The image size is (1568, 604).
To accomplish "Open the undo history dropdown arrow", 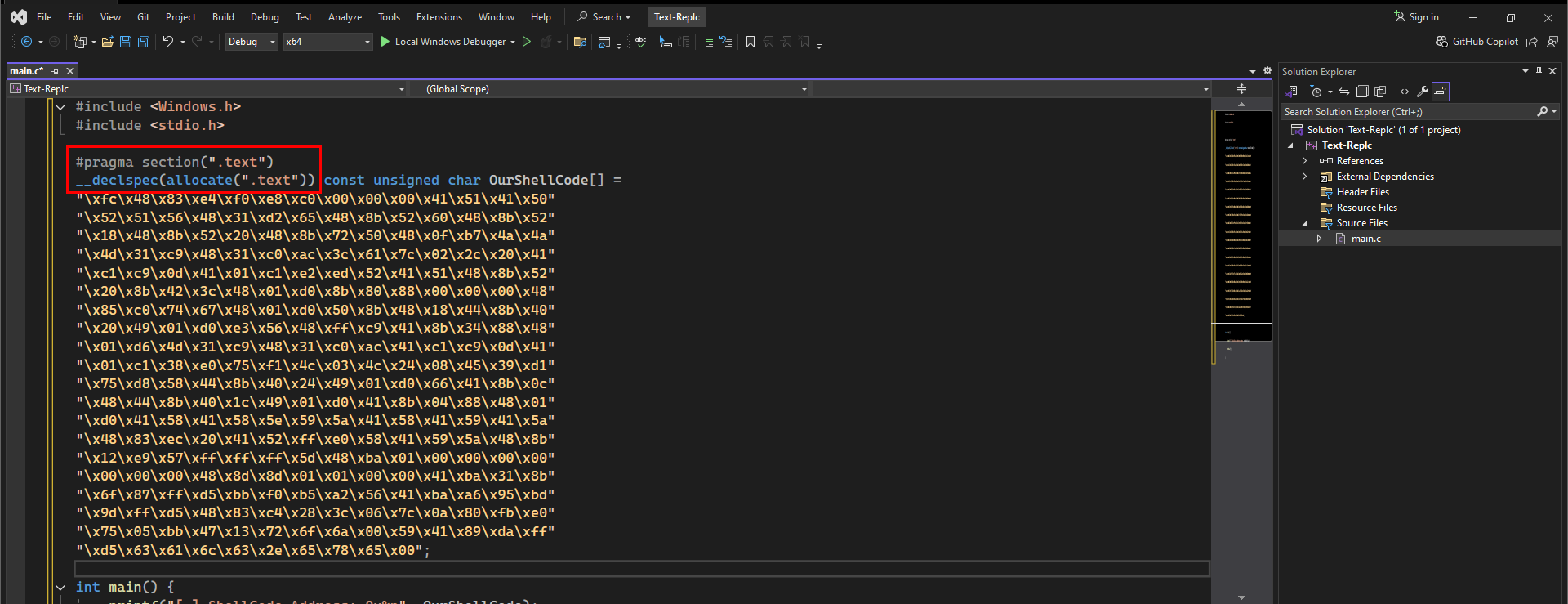I will 183,42.
